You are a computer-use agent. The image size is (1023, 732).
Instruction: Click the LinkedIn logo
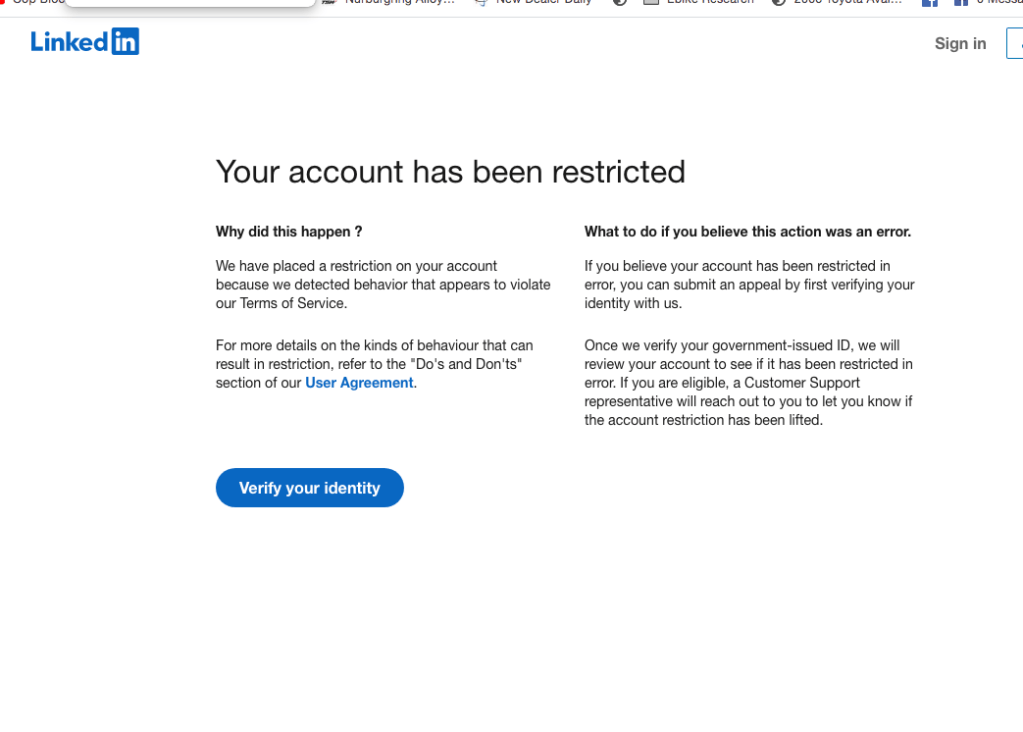pos(85,42)
